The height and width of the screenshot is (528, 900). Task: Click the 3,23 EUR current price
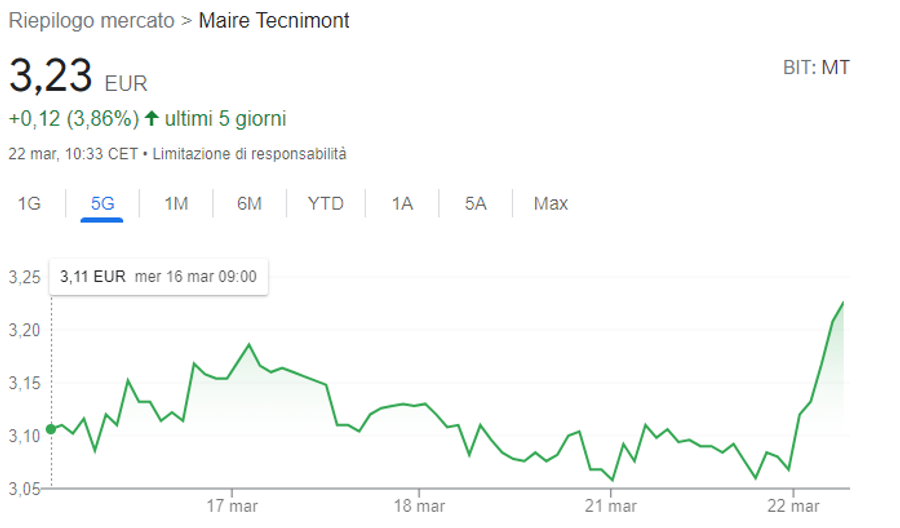[78, 76]
